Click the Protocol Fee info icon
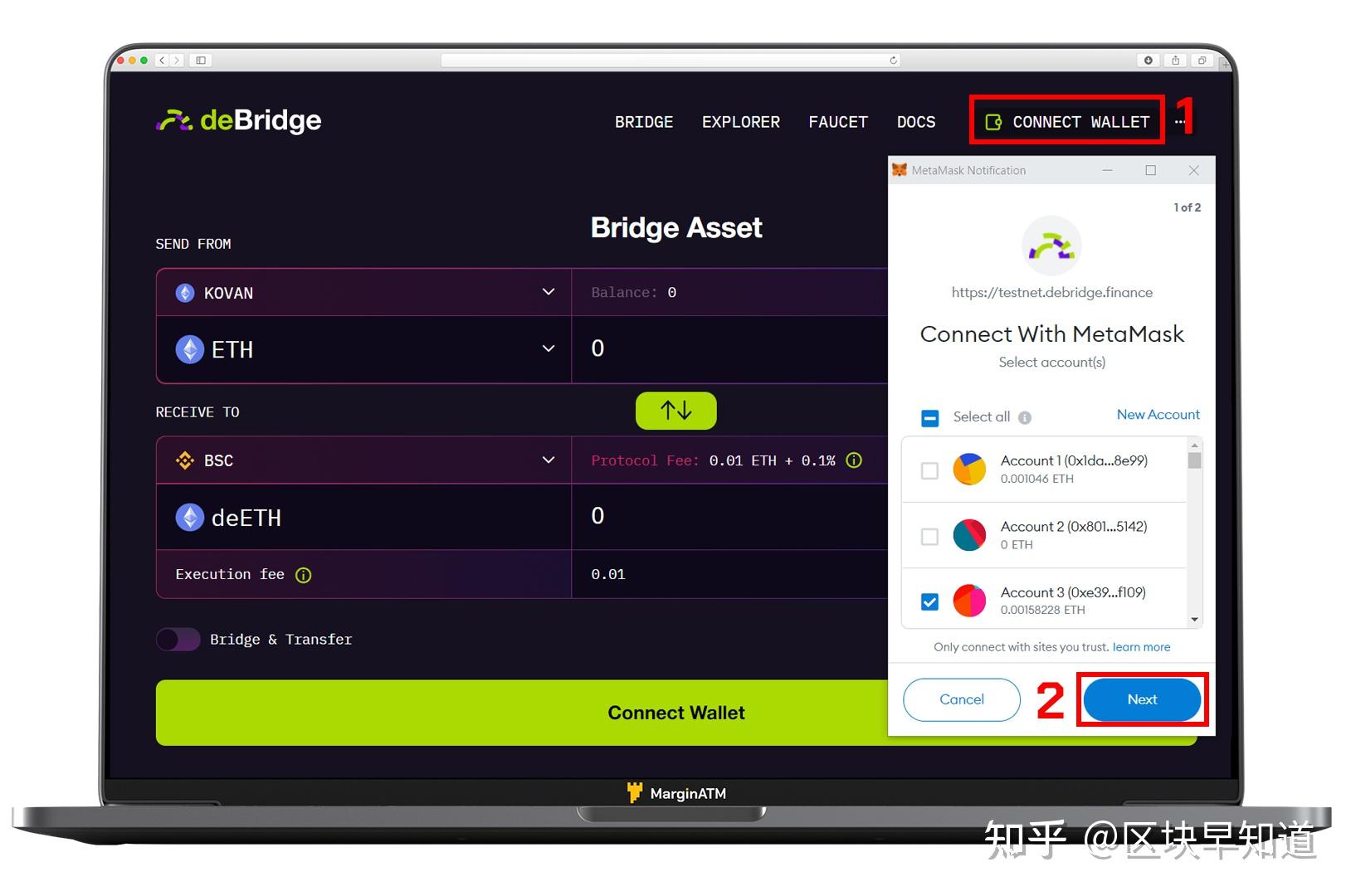The width and height of the screenshot is (1351, 896). 854,460
